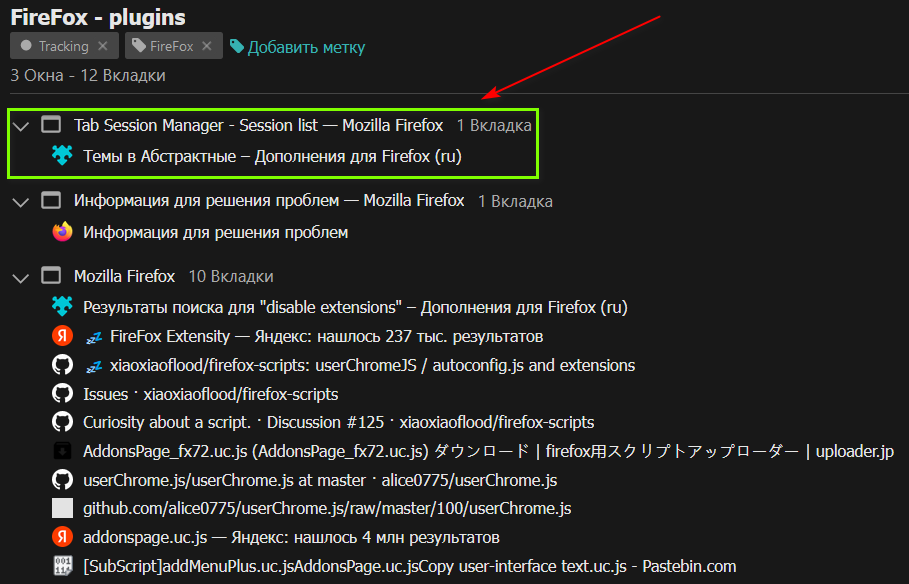Open github.com/alice0775/userChrome.js/raw/master/100 tab
This screenshot has width=909, height=584.
point(327,509)
